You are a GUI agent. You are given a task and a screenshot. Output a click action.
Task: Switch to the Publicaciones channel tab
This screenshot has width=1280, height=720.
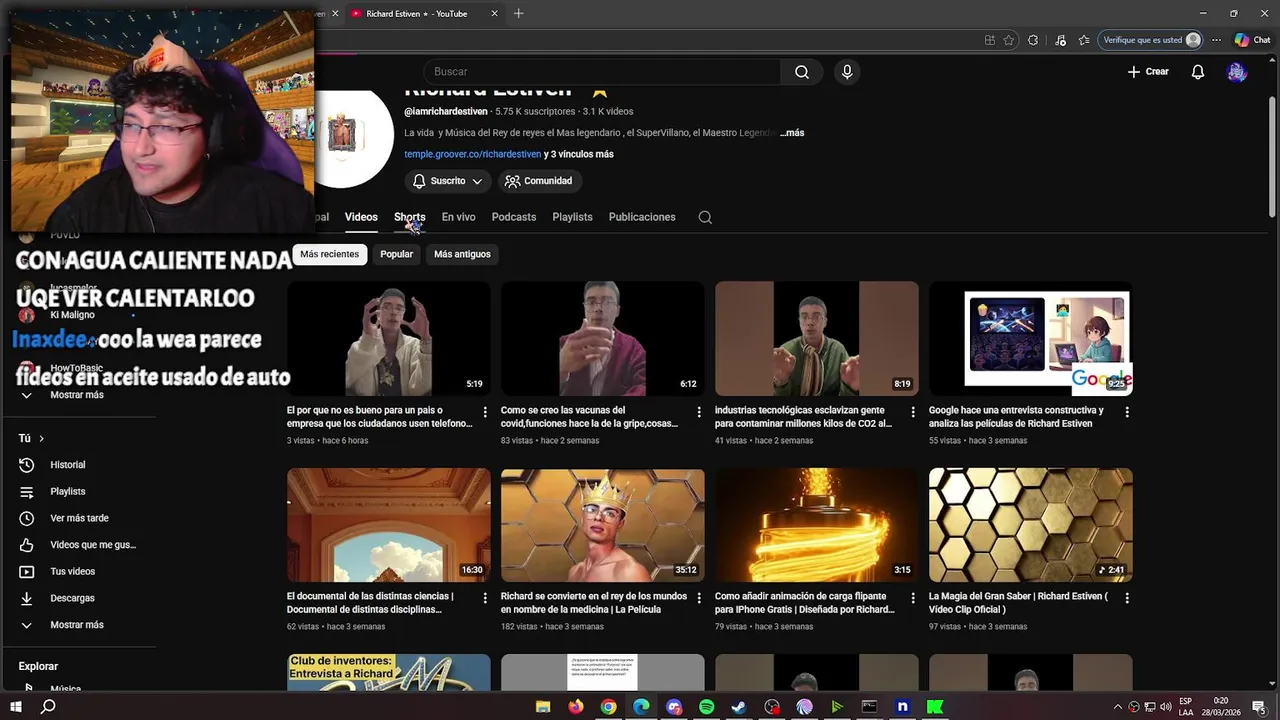coord(642,217)
